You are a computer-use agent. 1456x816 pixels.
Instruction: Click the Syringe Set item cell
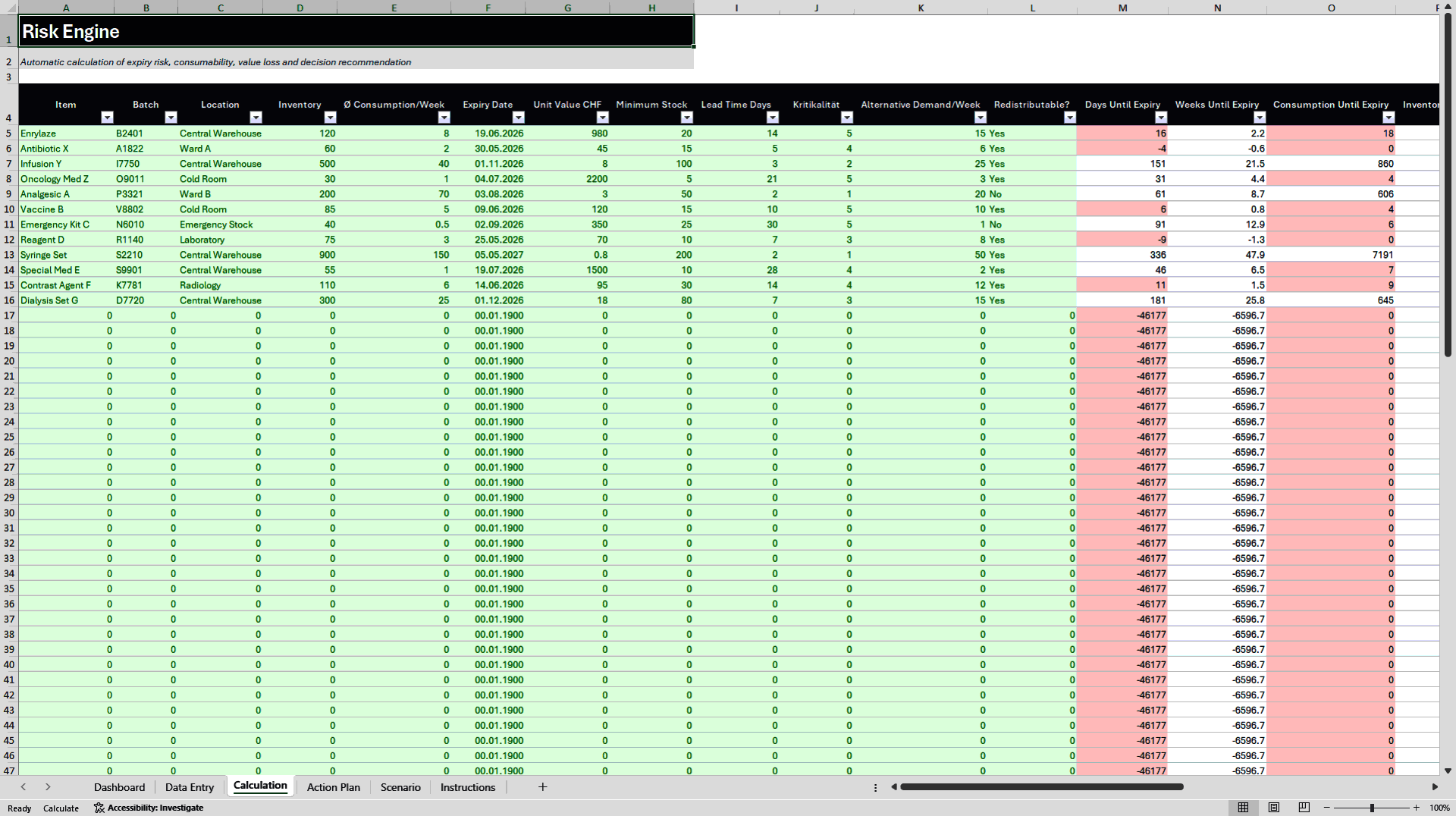[x=66, y=255]
